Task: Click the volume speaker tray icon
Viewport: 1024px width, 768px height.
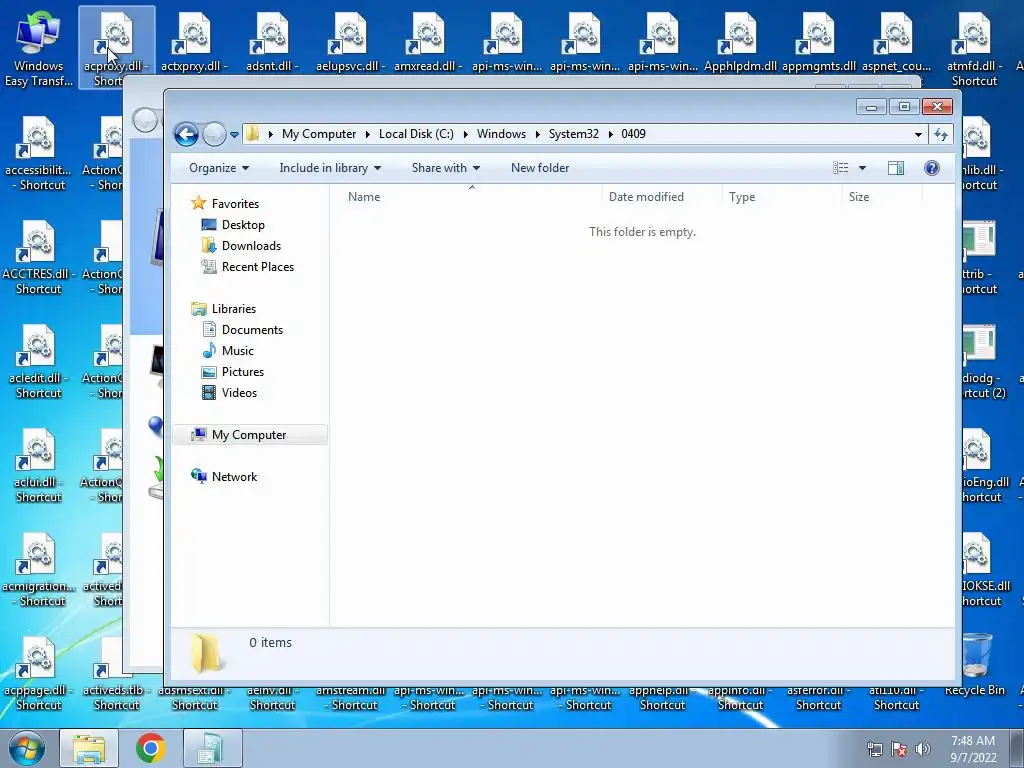Action: click(x=923, y=749)
